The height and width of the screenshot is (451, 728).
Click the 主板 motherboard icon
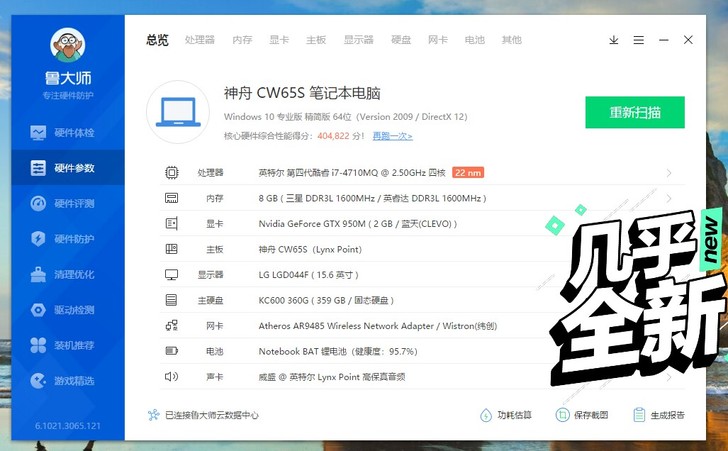[171, 249]
